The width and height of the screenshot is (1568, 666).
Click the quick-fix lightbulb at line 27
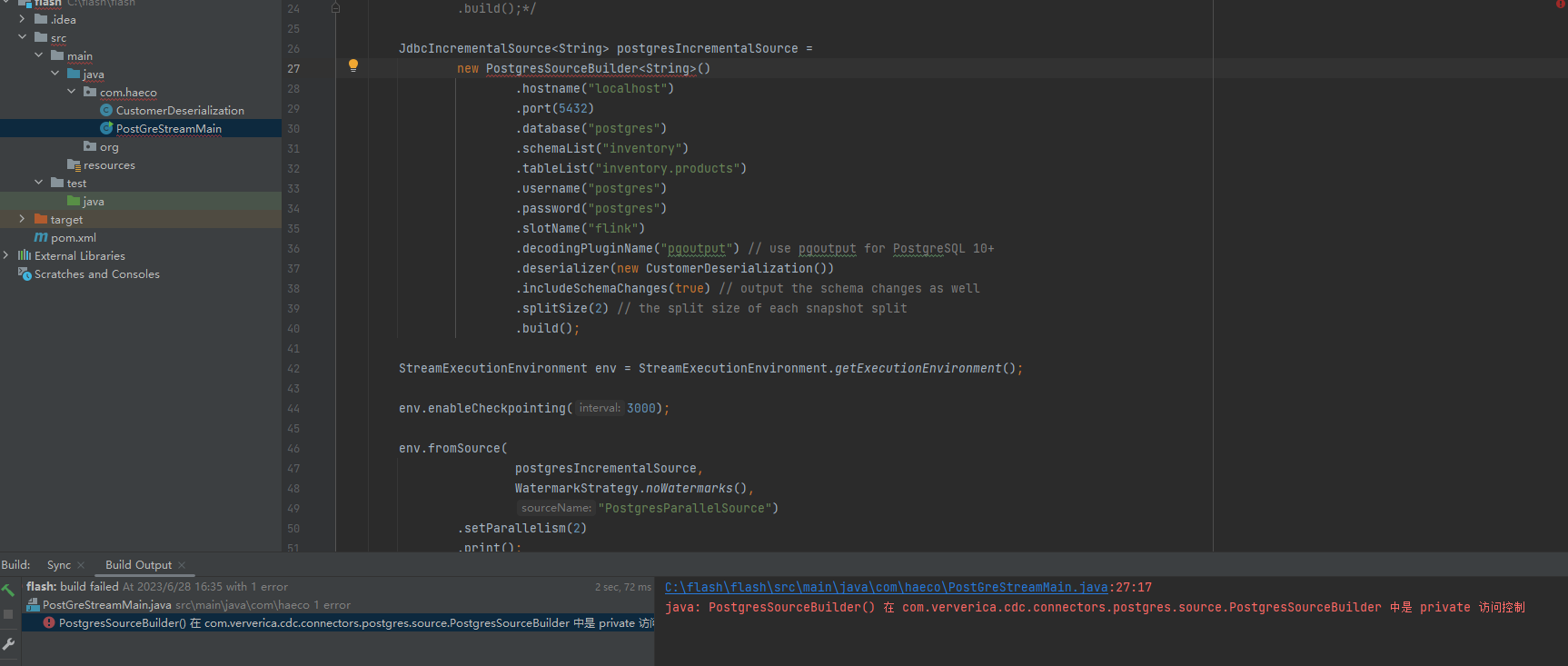[x=353, y=65]
